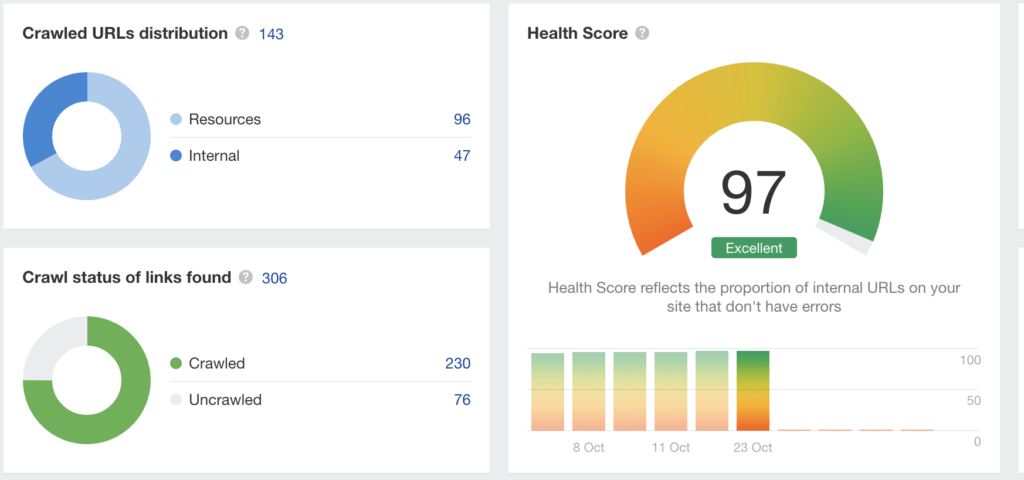This screenshot has height=480, width=1024.
Task: Open the 96 Resources count link
Action: pos(461,119)
